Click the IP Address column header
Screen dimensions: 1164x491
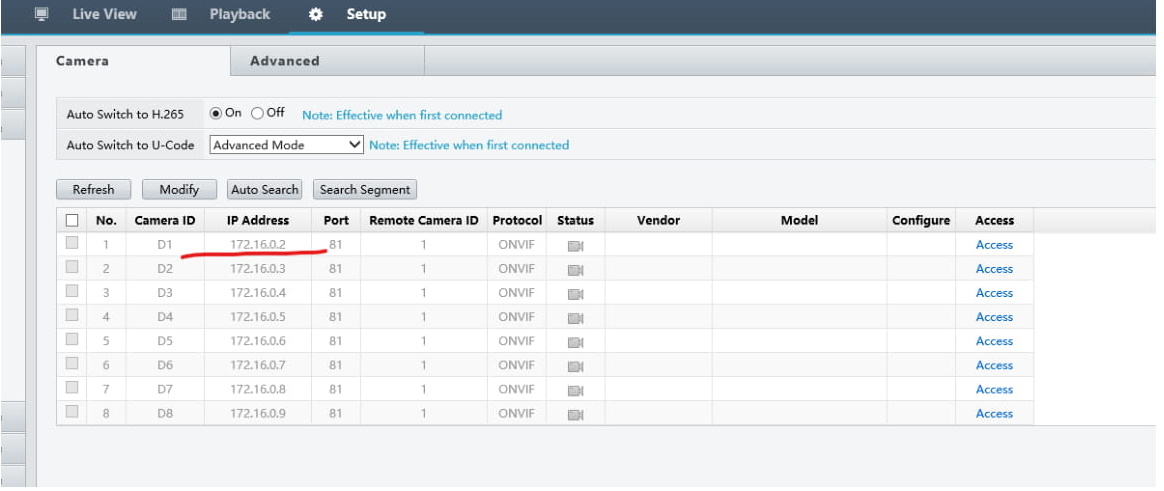258,221
